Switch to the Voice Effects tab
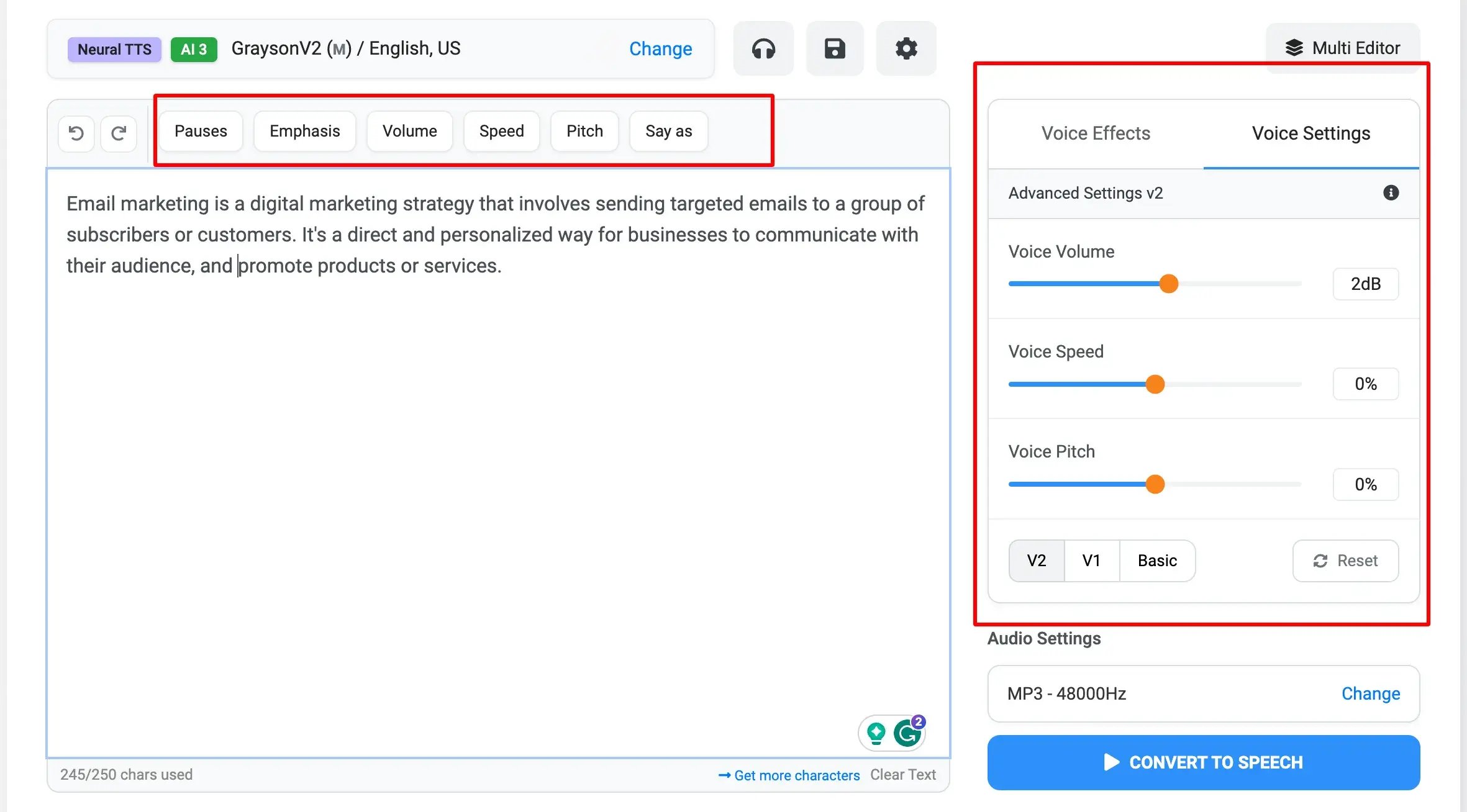The image size is (1467, 812). pyautogui.click(x=1096, y=133)
